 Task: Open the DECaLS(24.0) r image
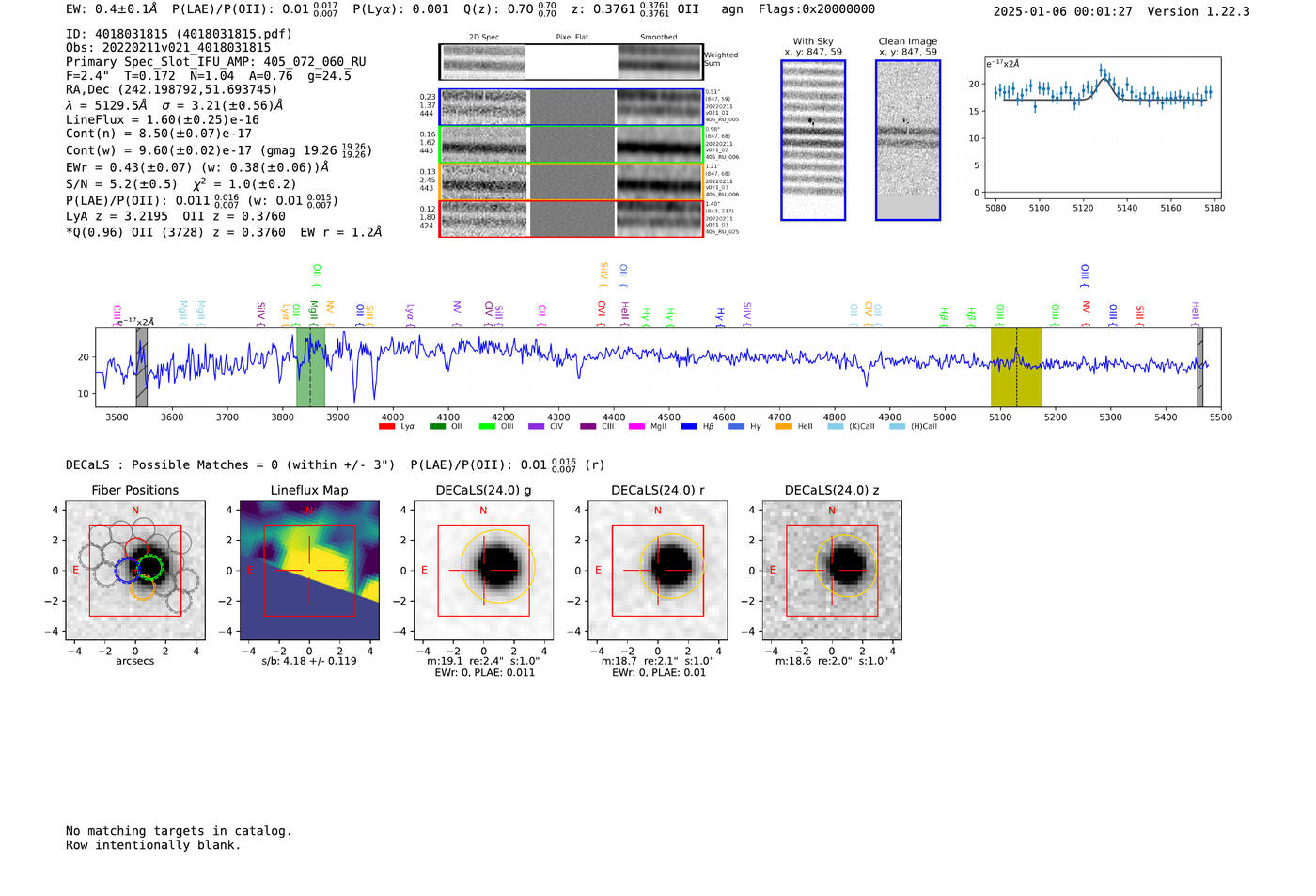(658, 571)
